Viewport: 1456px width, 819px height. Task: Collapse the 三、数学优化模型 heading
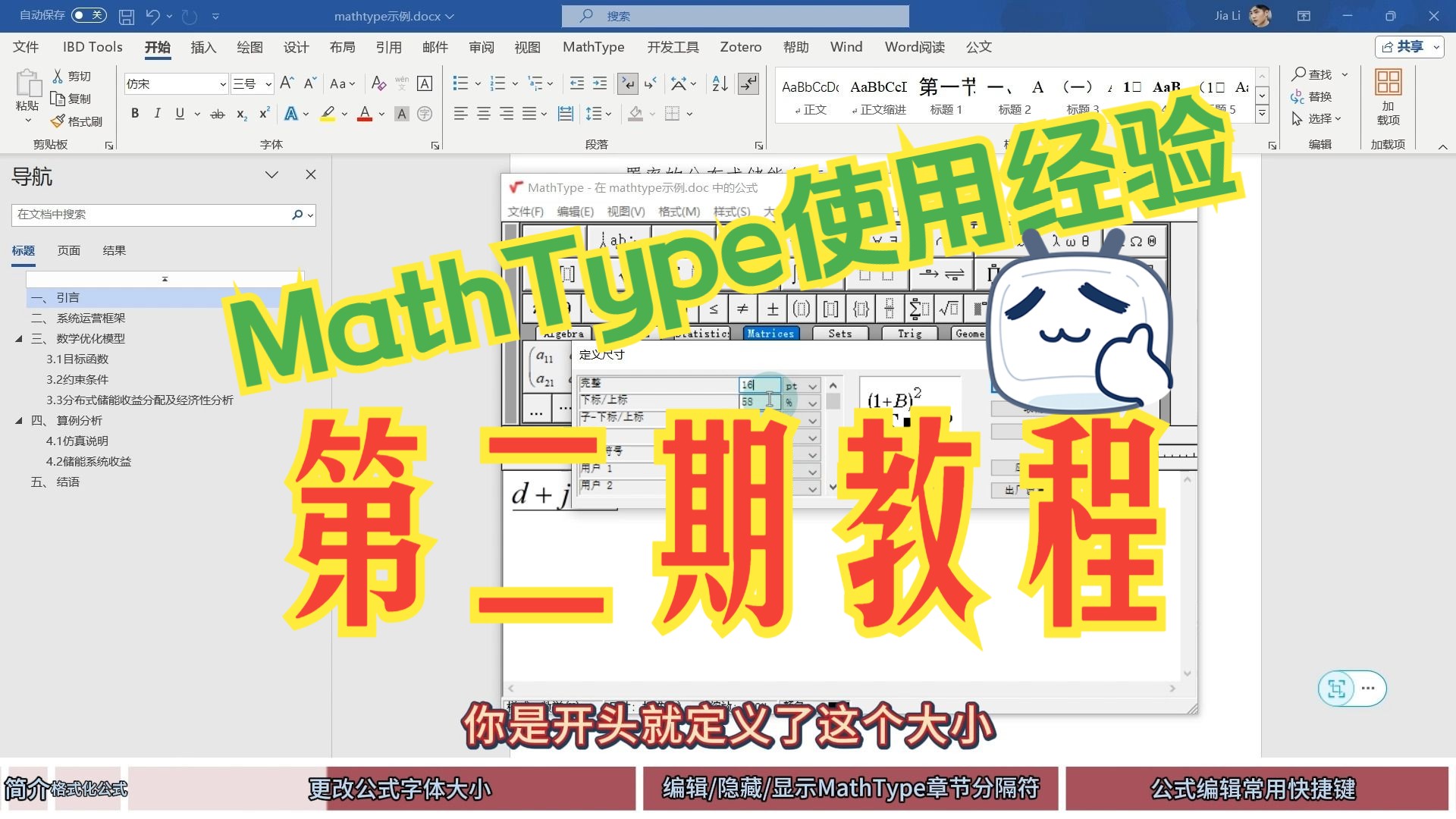click(19, 339)
